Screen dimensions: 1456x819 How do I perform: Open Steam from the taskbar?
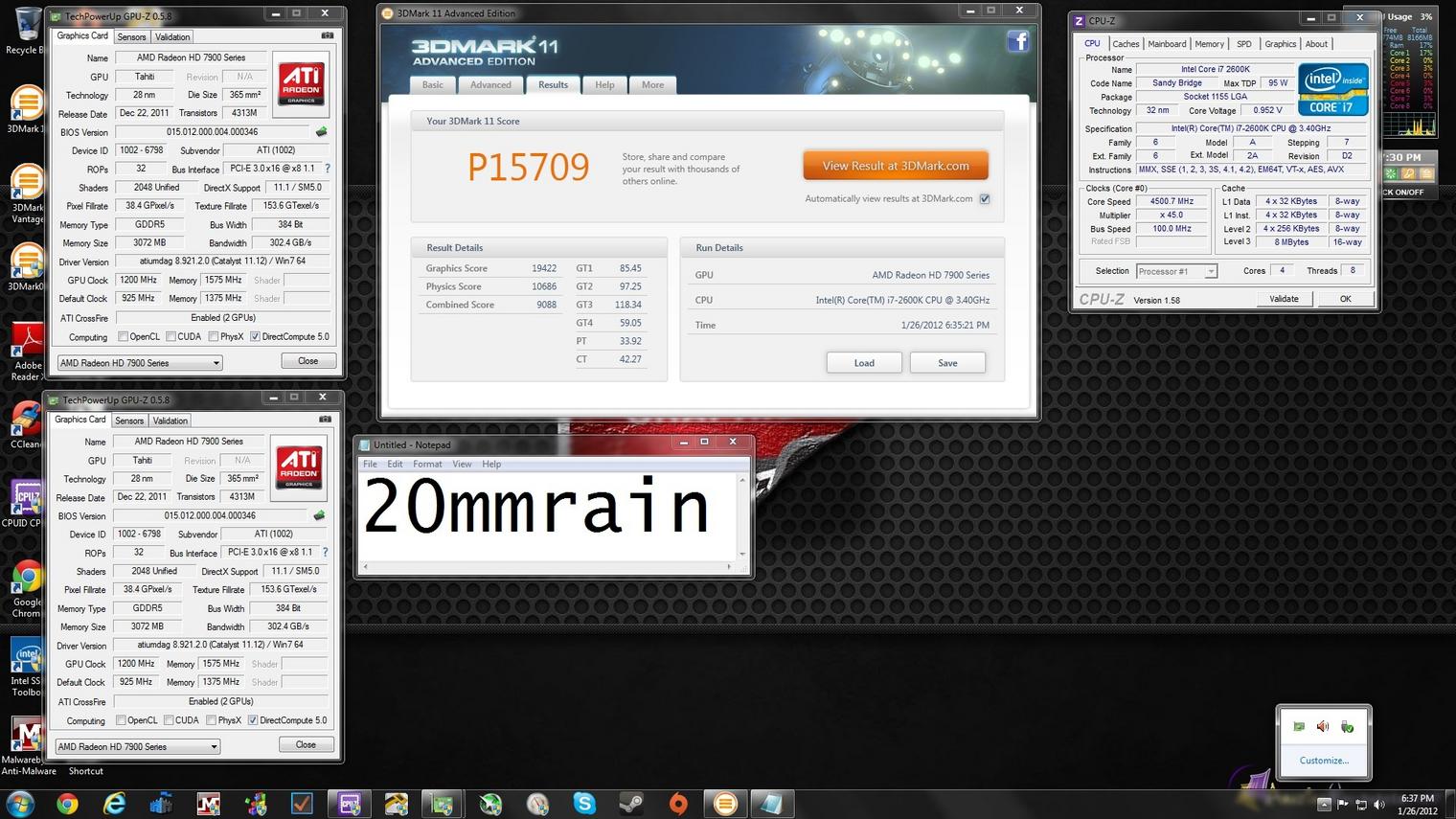630,803
